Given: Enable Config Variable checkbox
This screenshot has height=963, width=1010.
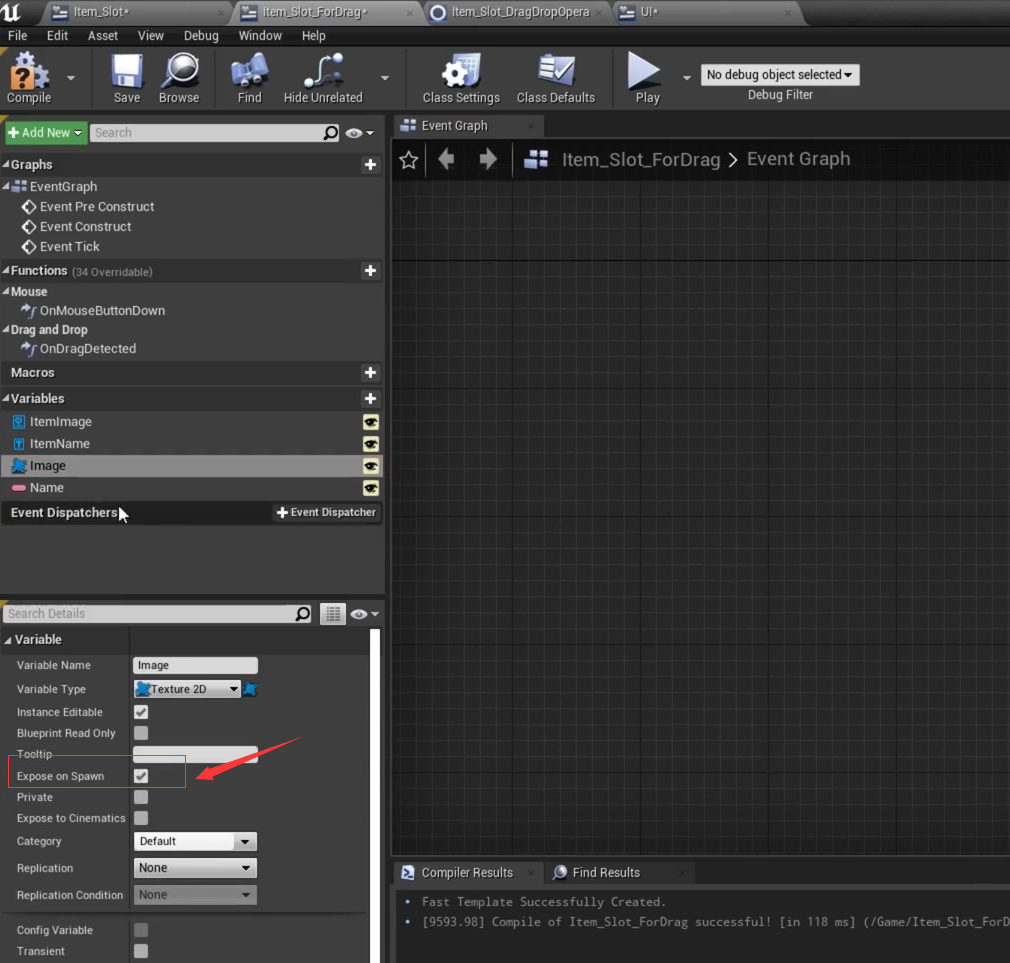Looking at the screenshot, I should [141, 930].
